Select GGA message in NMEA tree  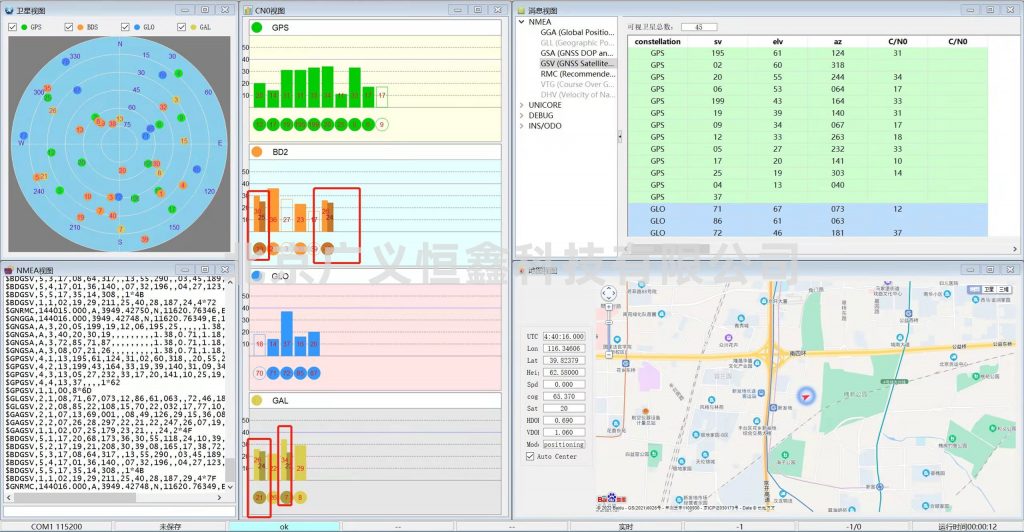[578, 33]
